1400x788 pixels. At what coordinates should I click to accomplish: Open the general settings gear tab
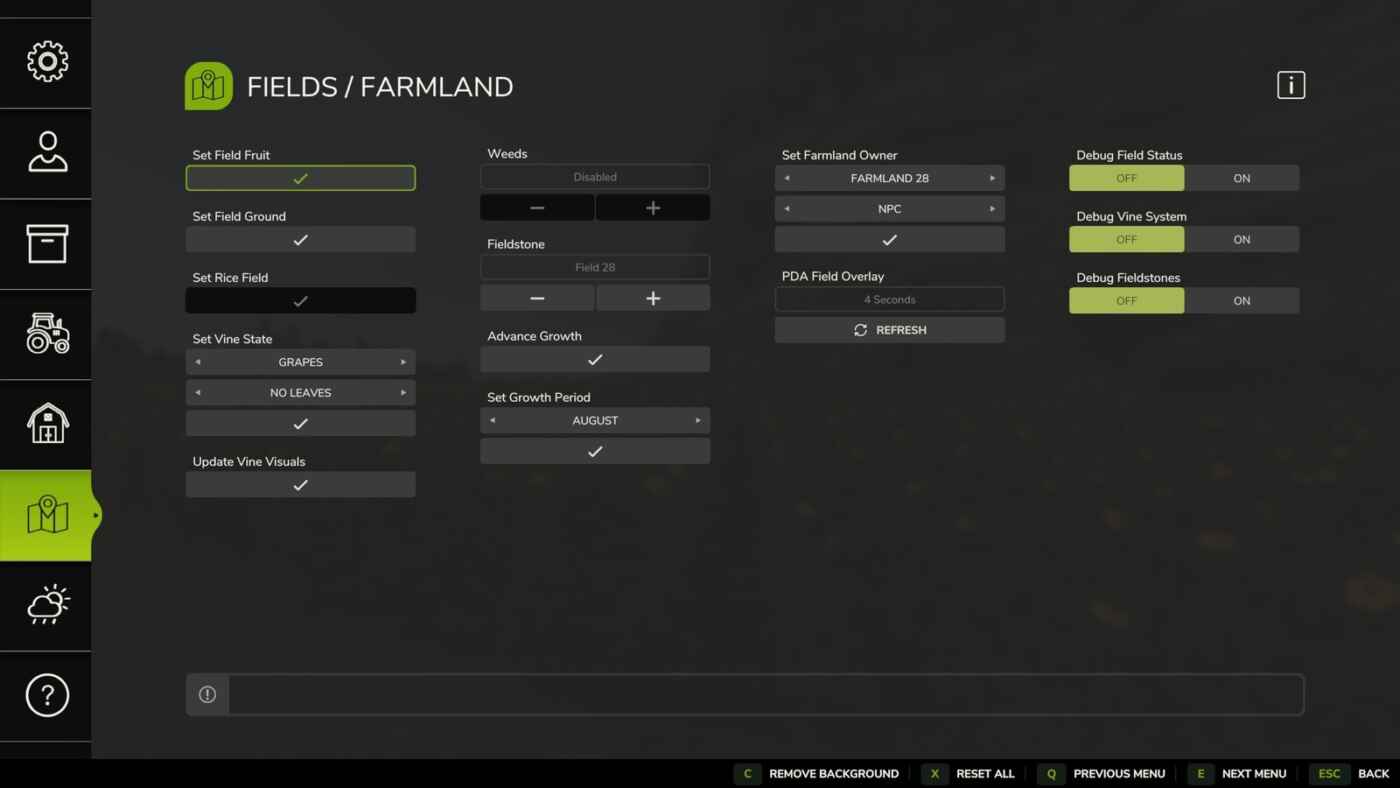46,62
